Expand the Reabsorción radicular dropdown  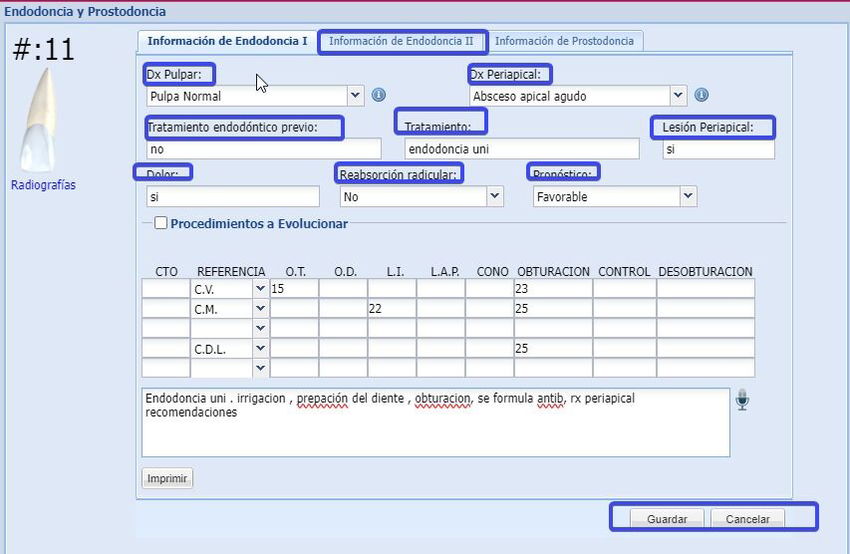[x=494, y=197]
